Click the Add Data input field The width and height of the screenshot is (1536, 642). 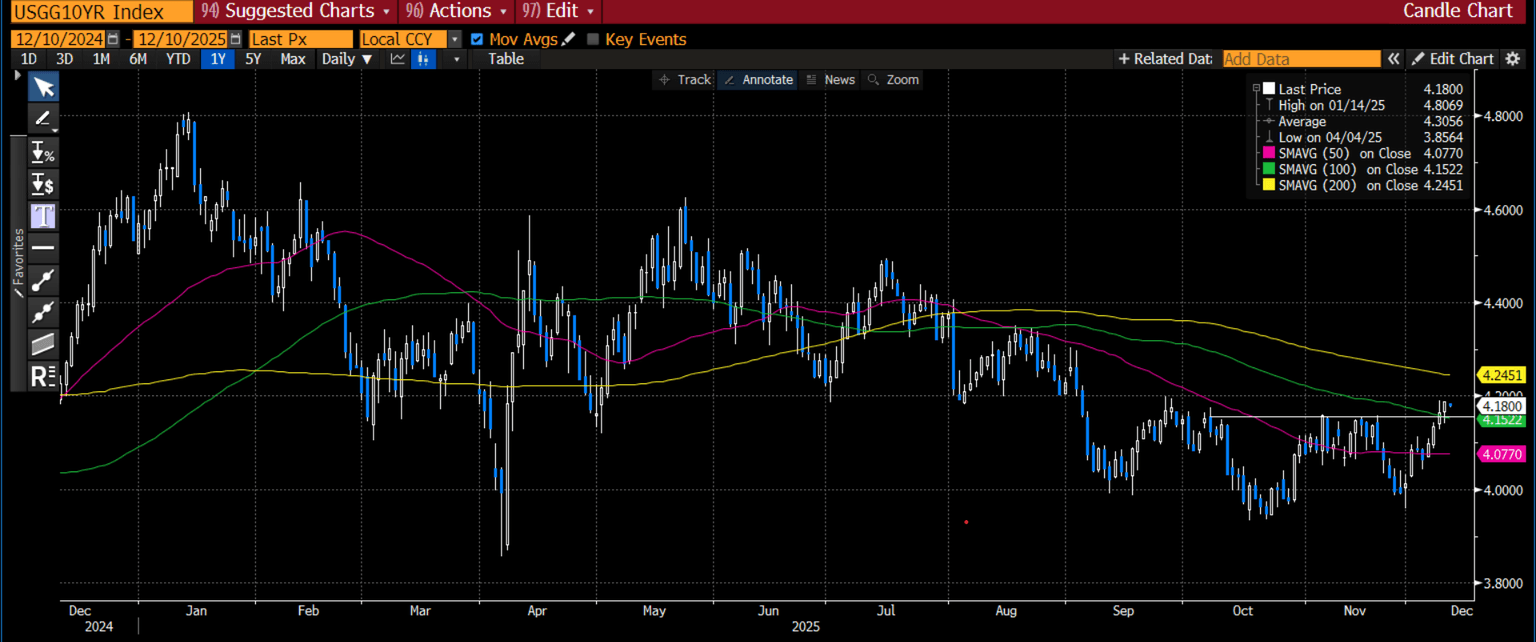click(1300, 59)
